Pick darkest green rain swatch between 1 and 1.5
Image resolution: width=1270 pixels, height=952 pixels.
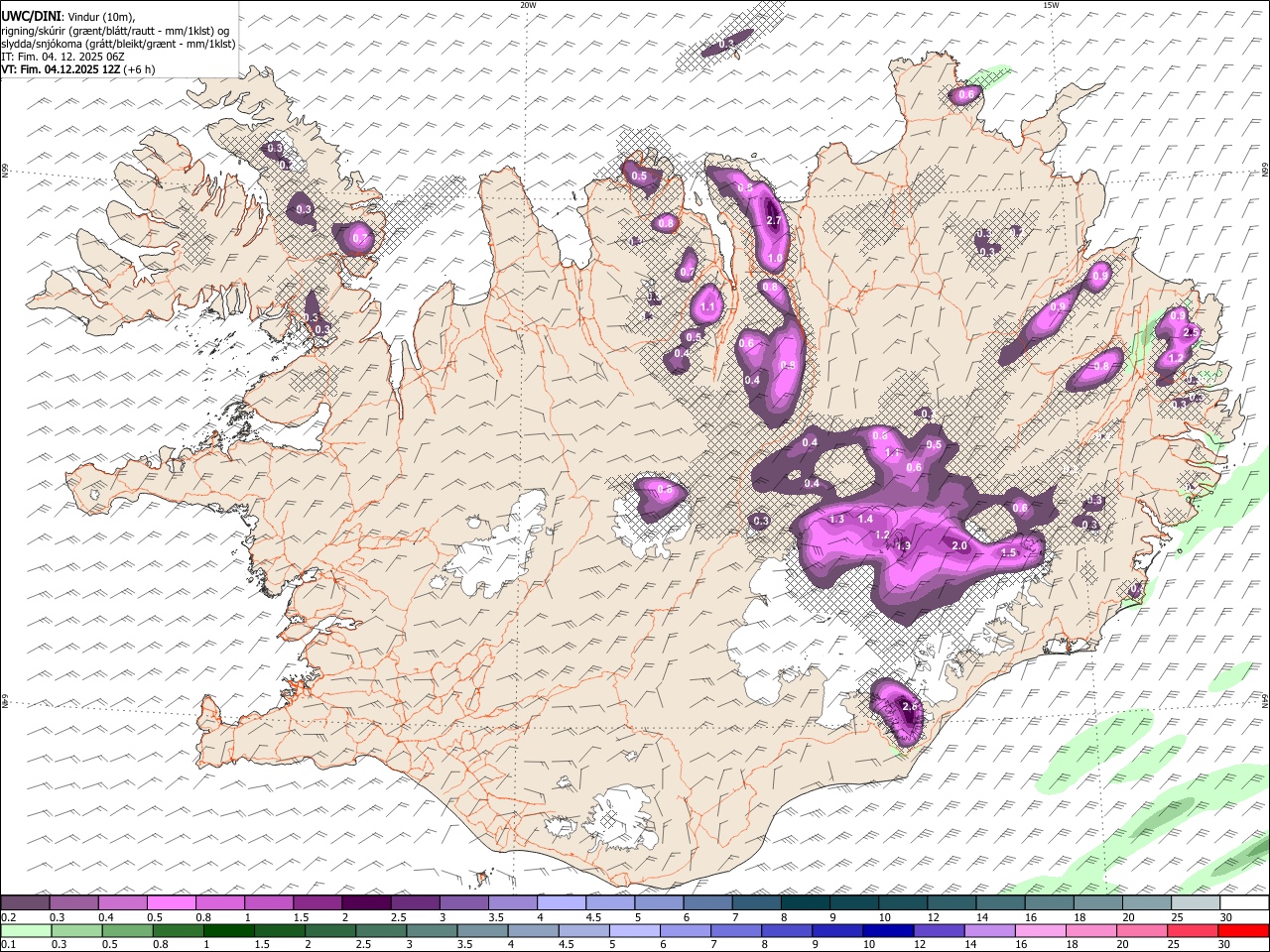pos(228,930)
